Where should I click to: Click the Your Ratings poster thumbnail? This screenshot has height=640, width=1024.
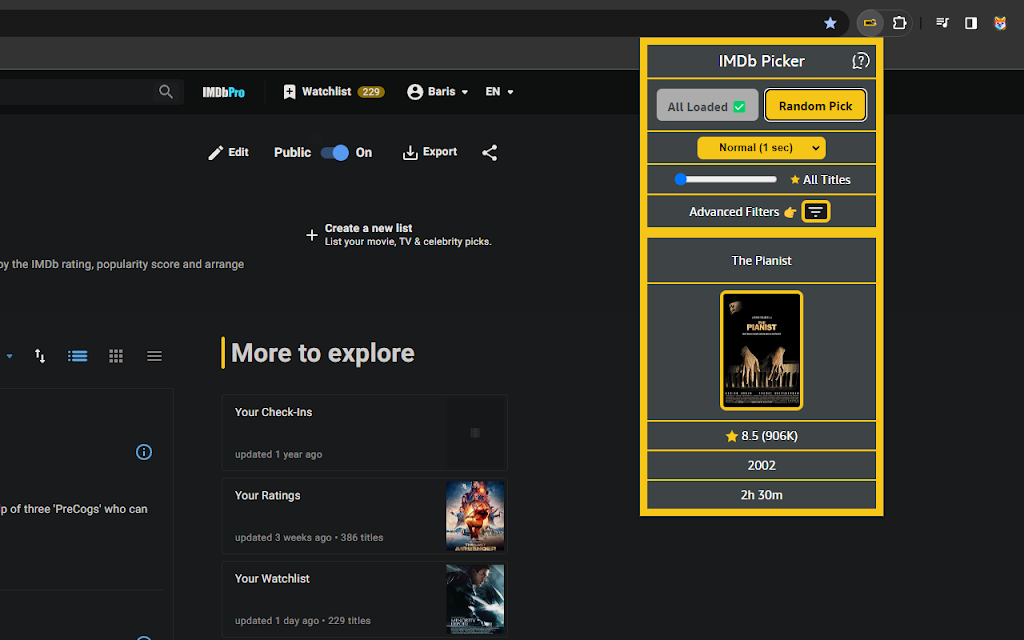tap(475, 516)
